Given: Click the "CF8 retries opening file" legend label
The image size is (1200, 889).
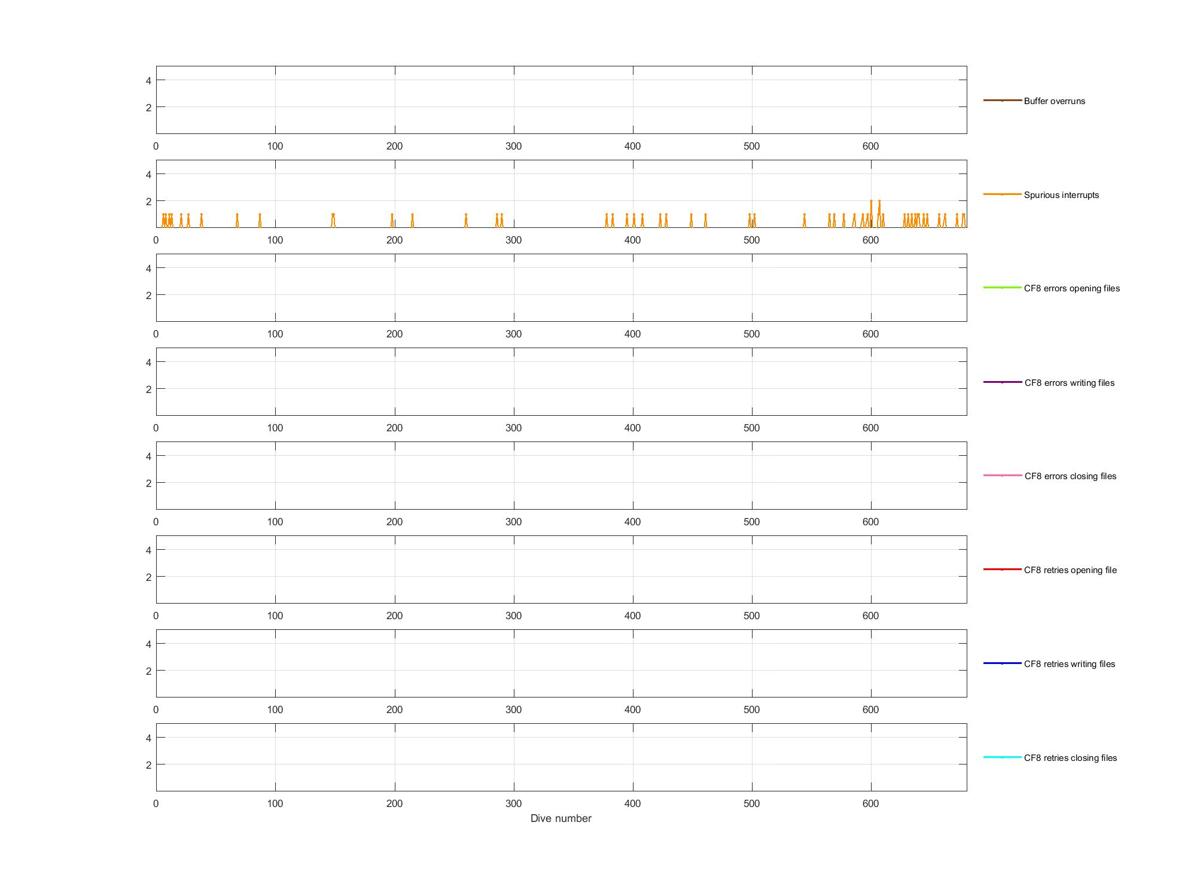Looking at the screenshot, I should 1070,570.
